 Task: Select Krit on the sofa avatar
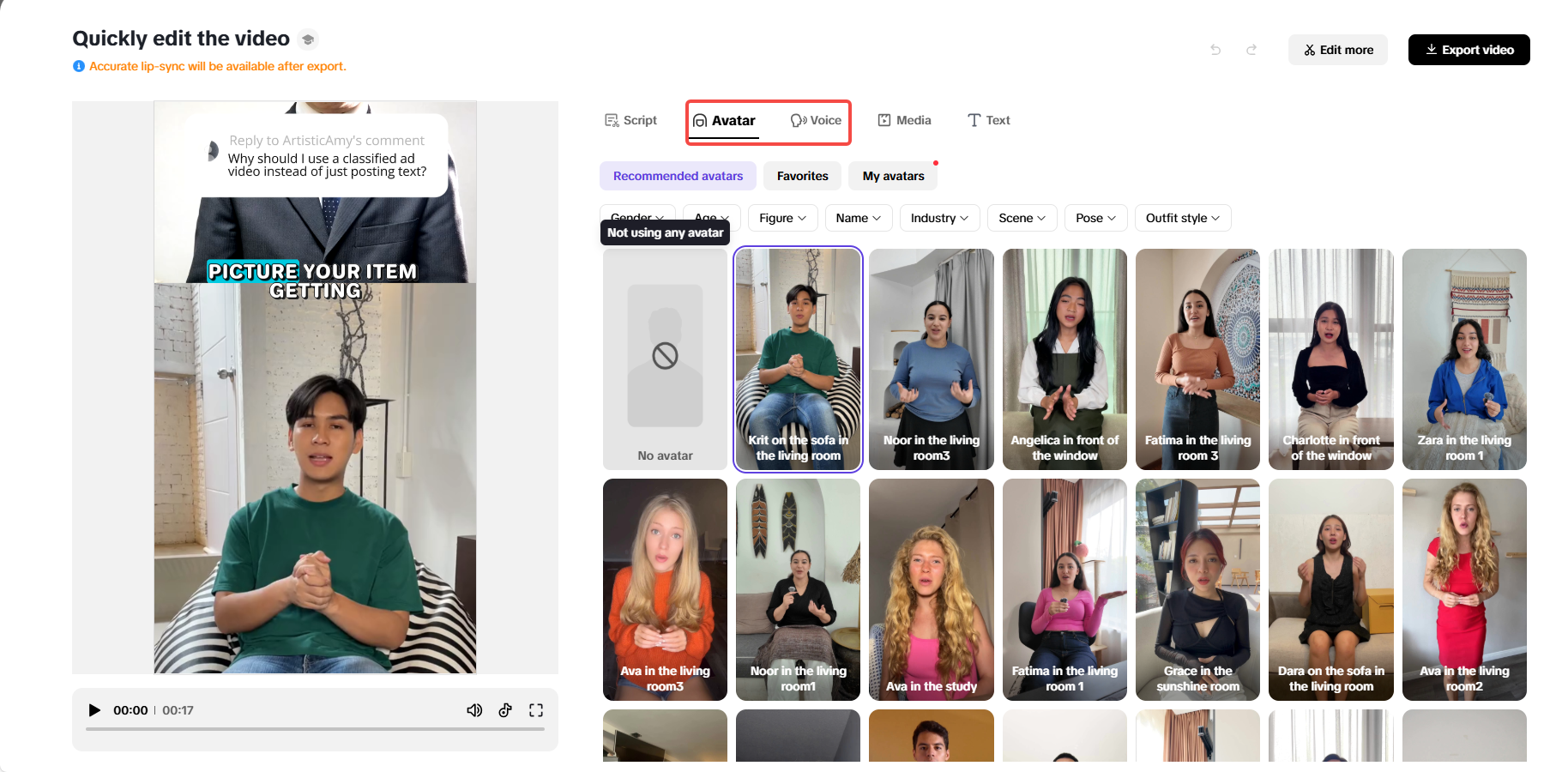coord(799,359)
